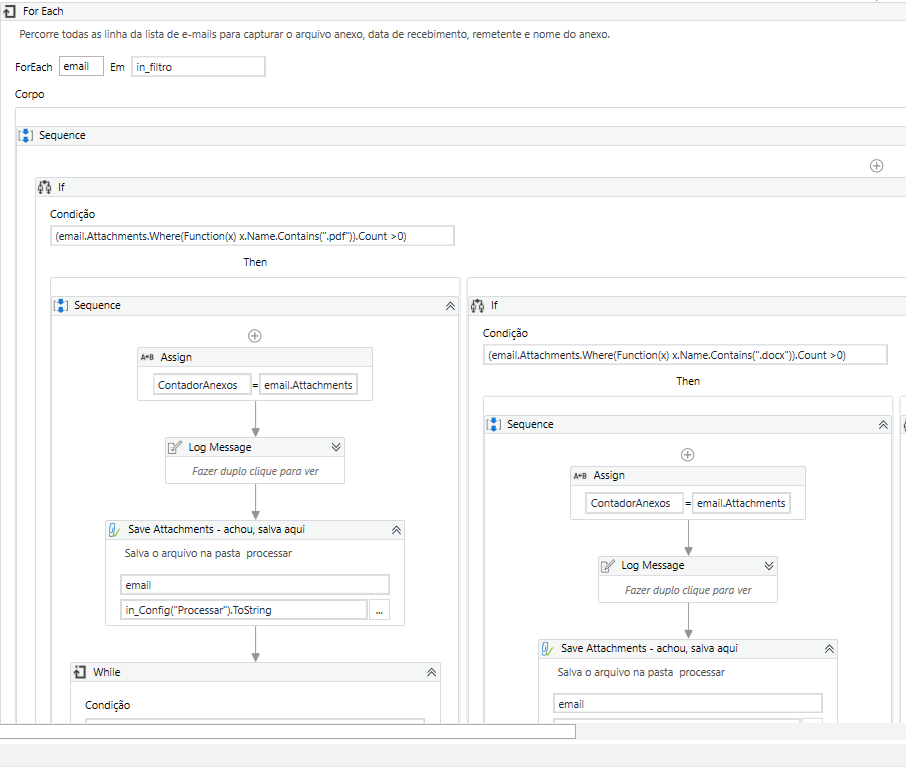
Task: Click the right Assign activity icon
Action: tap(580, 476)
